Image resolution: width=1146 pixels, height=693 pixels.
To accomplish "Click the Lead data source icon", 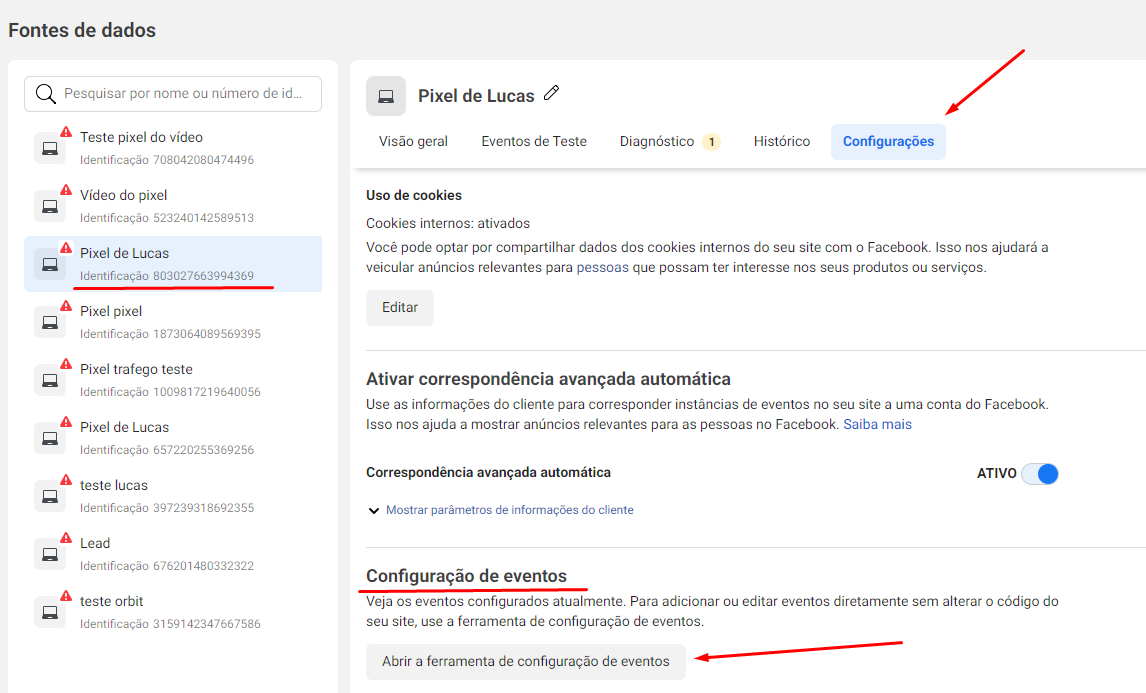I will pos(49,554).
